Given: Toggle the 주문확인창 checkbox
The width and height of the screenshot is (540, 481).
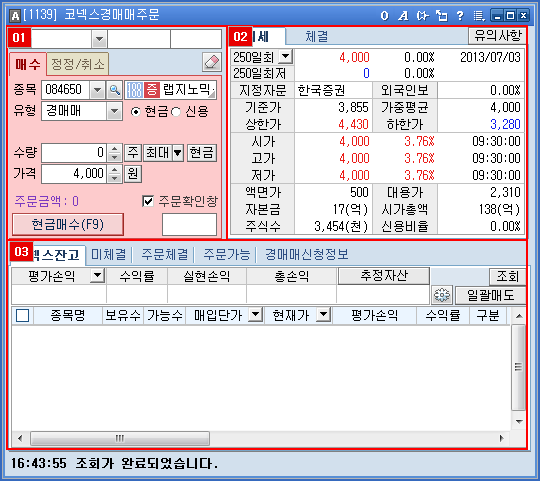Looking at the screenshot, I should click(x=148, y=201).
